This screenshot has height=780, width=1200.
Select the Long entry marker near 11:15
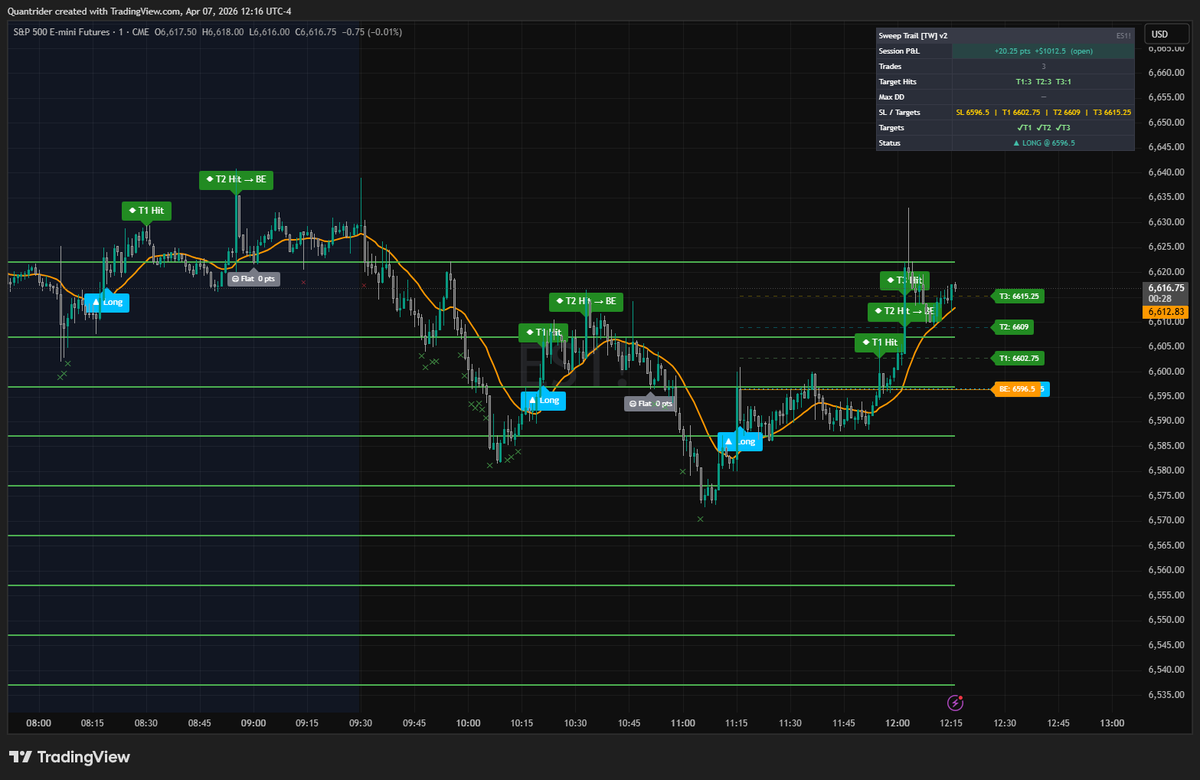pos(740,441)
